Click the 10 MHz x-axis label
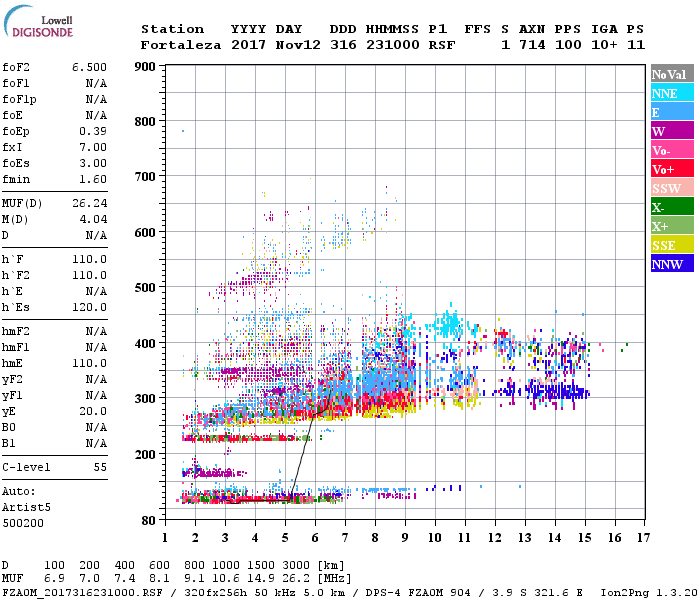The height and width of the screenshot is (600, 700). (x=435, y=538)
